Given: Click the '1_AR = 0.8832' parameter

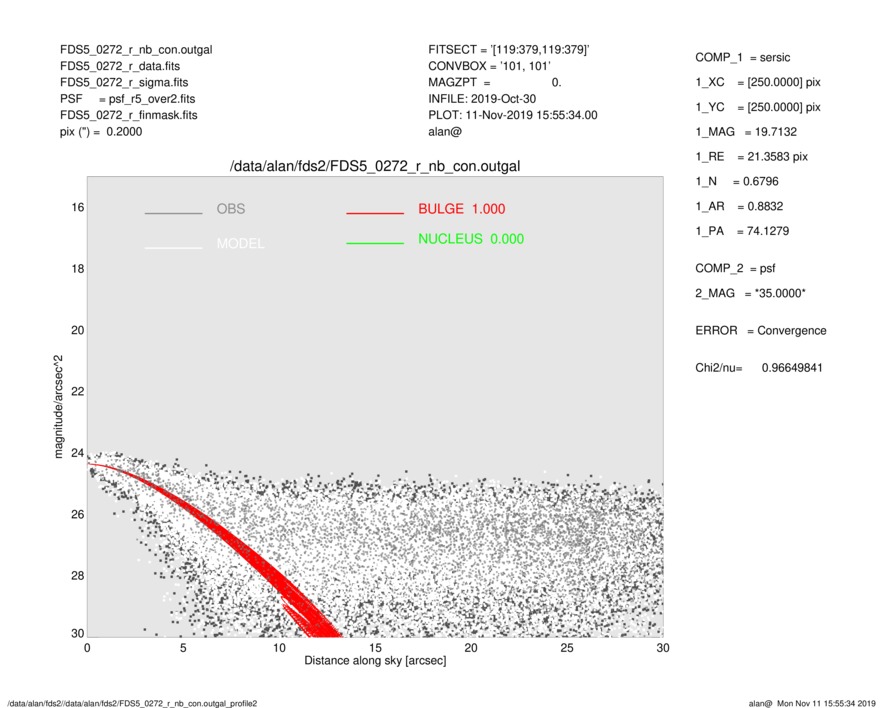Looking at the screenshot, I should coord(739,207).
